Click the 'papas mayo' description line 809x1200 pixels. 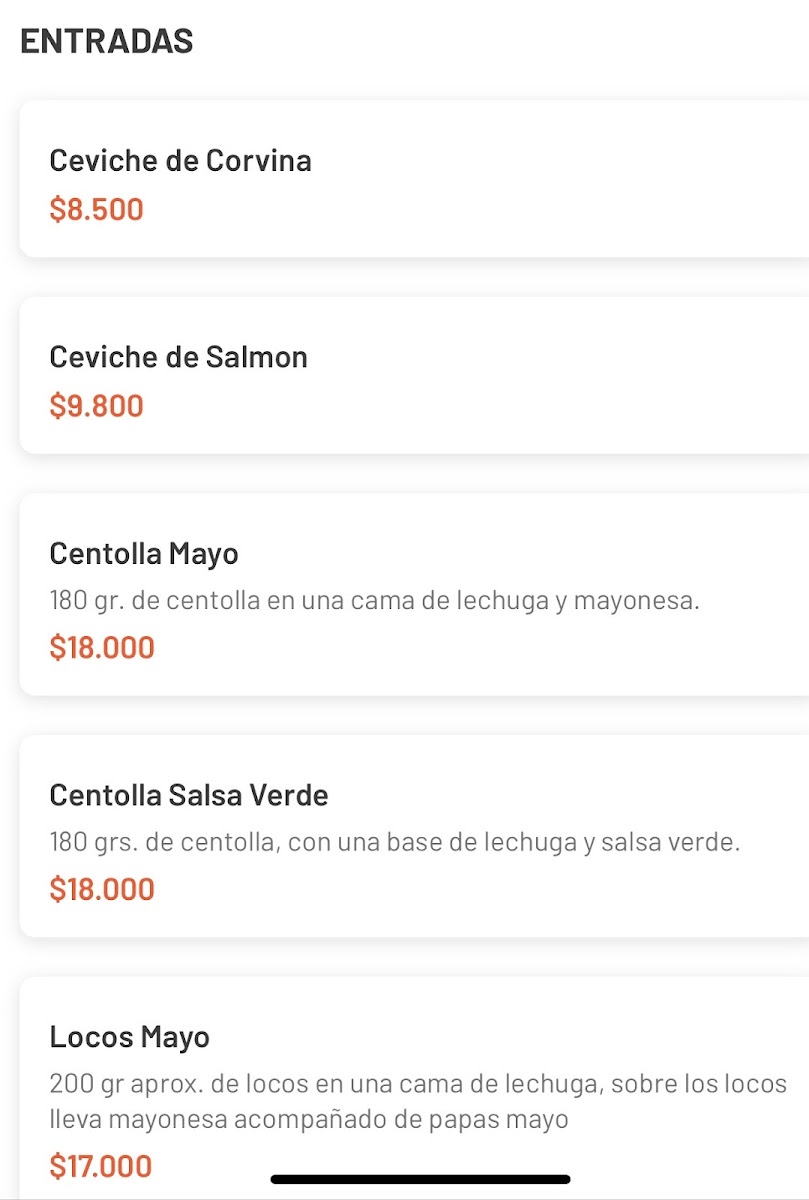(309, 1120)
